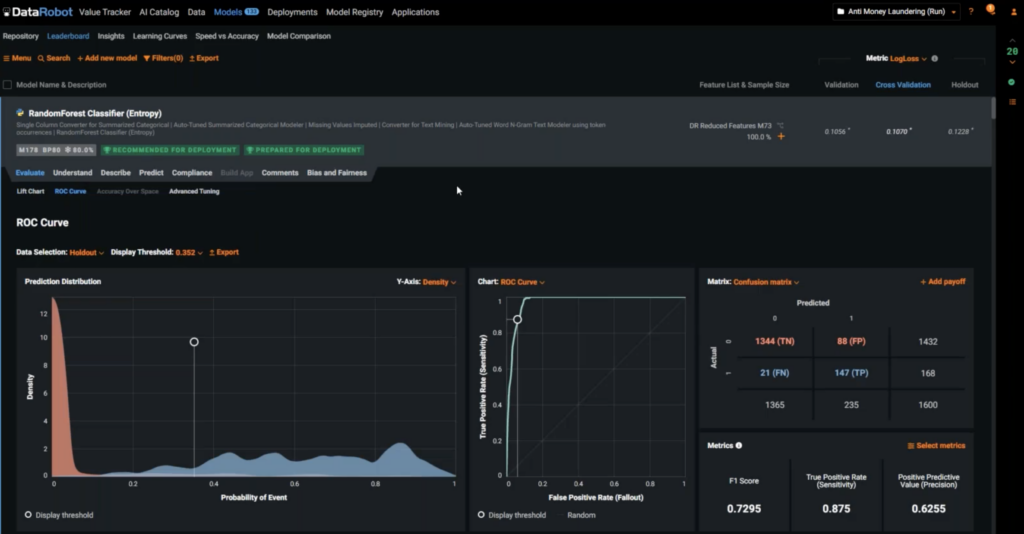Open the help question mark icon
The height and width of the screenshot is (534, 1024).
pos(971,12)
